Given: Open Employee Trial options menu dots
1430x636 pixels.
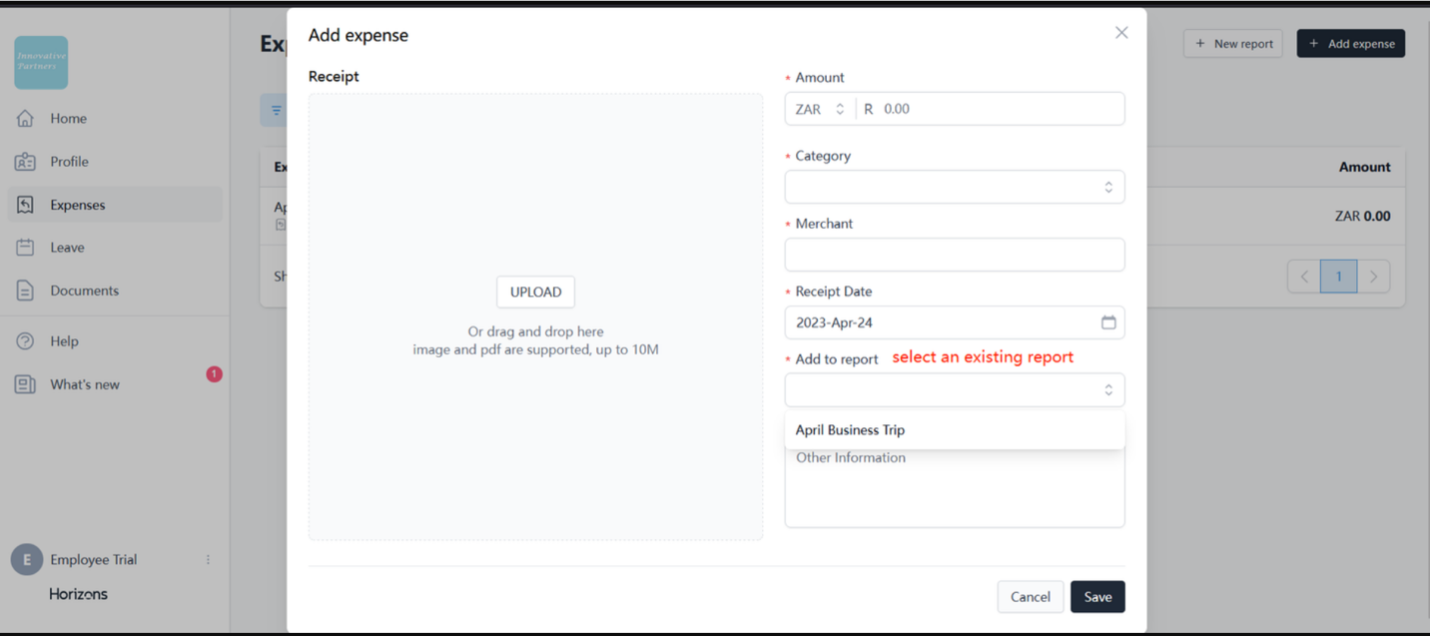Looking at the screenshot, I should (x=208, y=560).
